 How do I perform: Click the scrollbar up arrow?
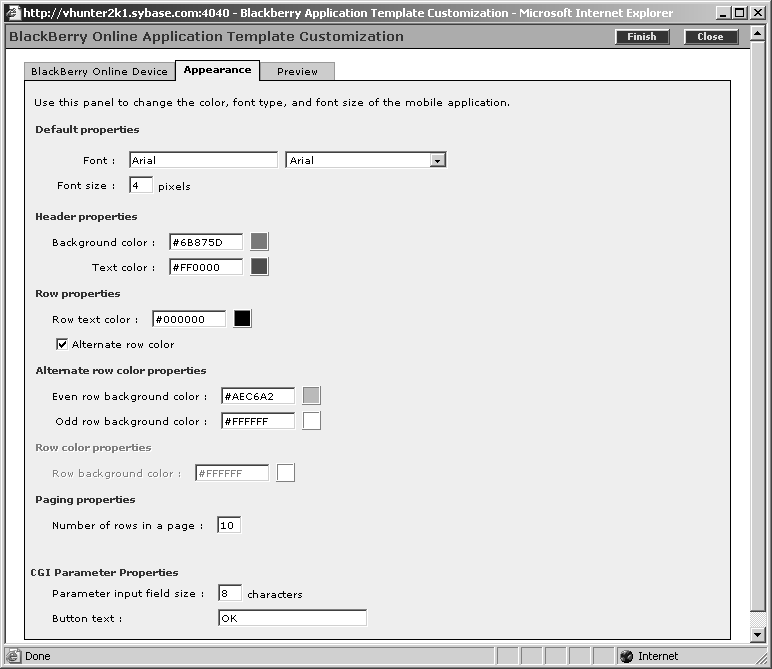click(x=758, y=33)
